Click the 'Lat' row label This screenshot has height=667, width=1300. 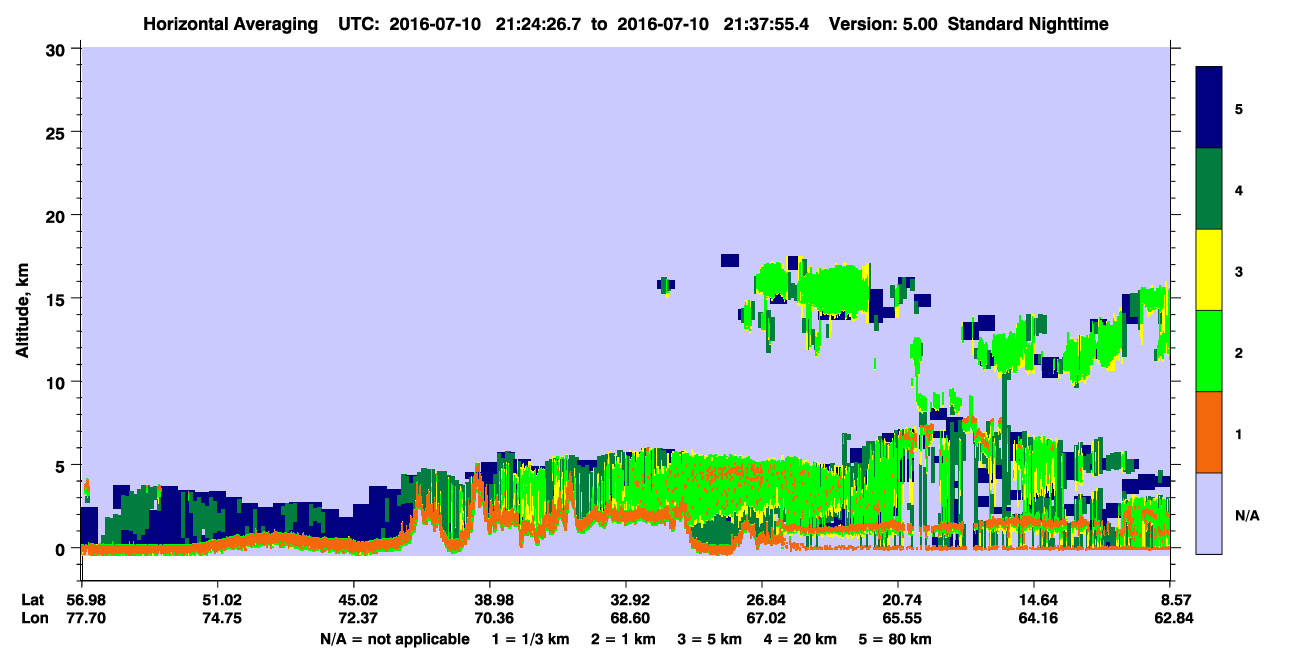click(x=32, y=600)
